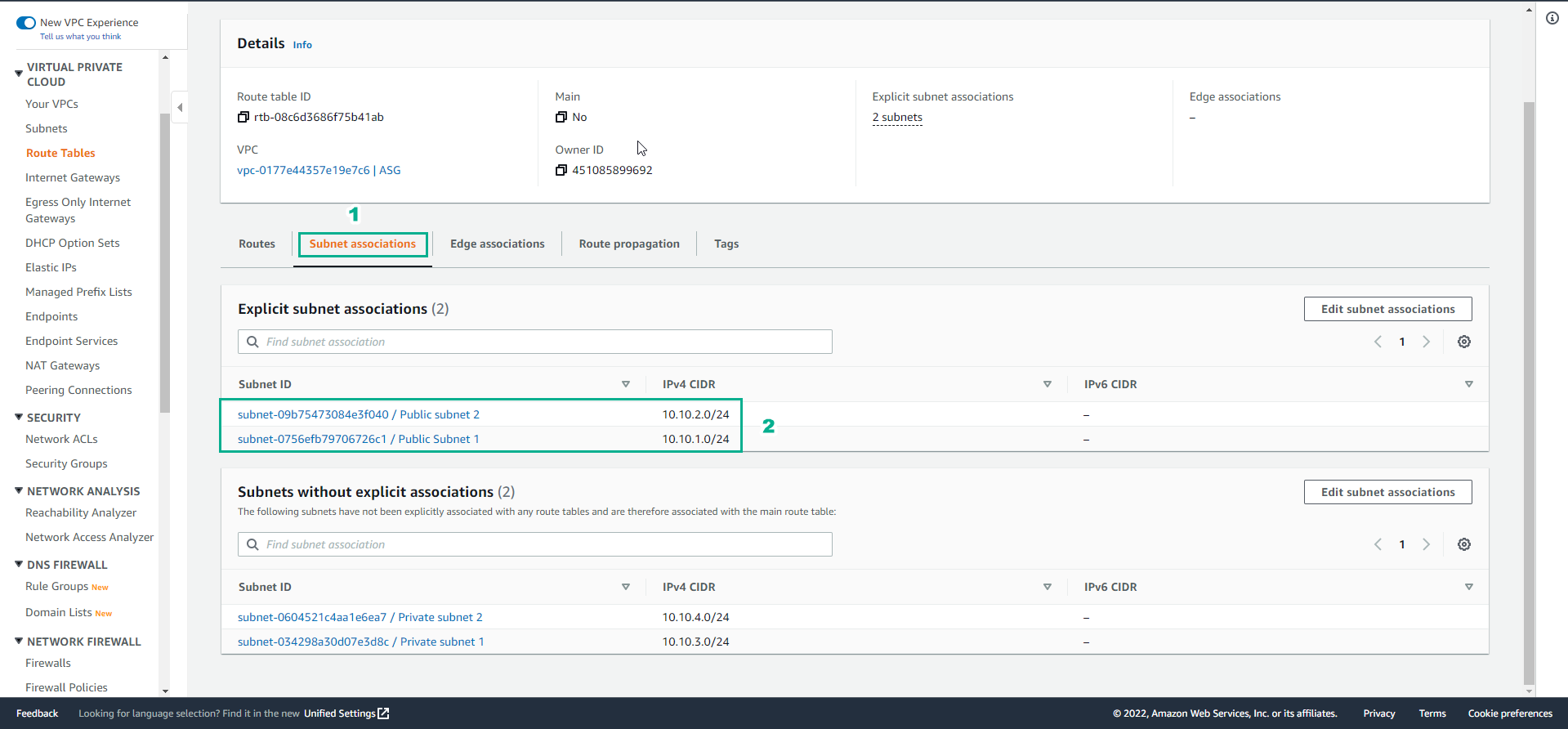Sort subnets without associations by IPv4 CIDR
1568x729 pixels.
click(x=1048, y=587)
